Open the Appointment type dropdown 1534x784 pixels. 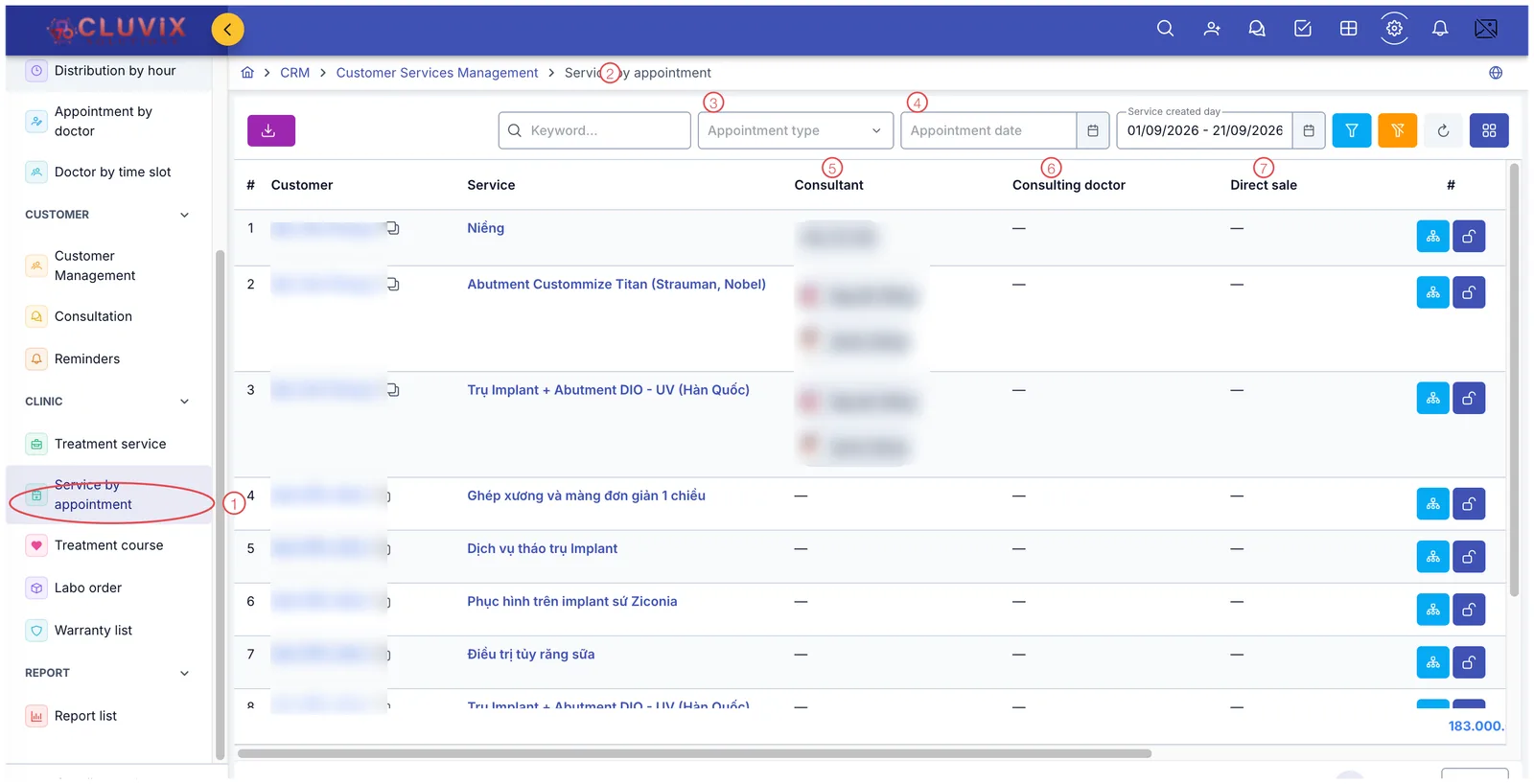[x=796, y=130]
